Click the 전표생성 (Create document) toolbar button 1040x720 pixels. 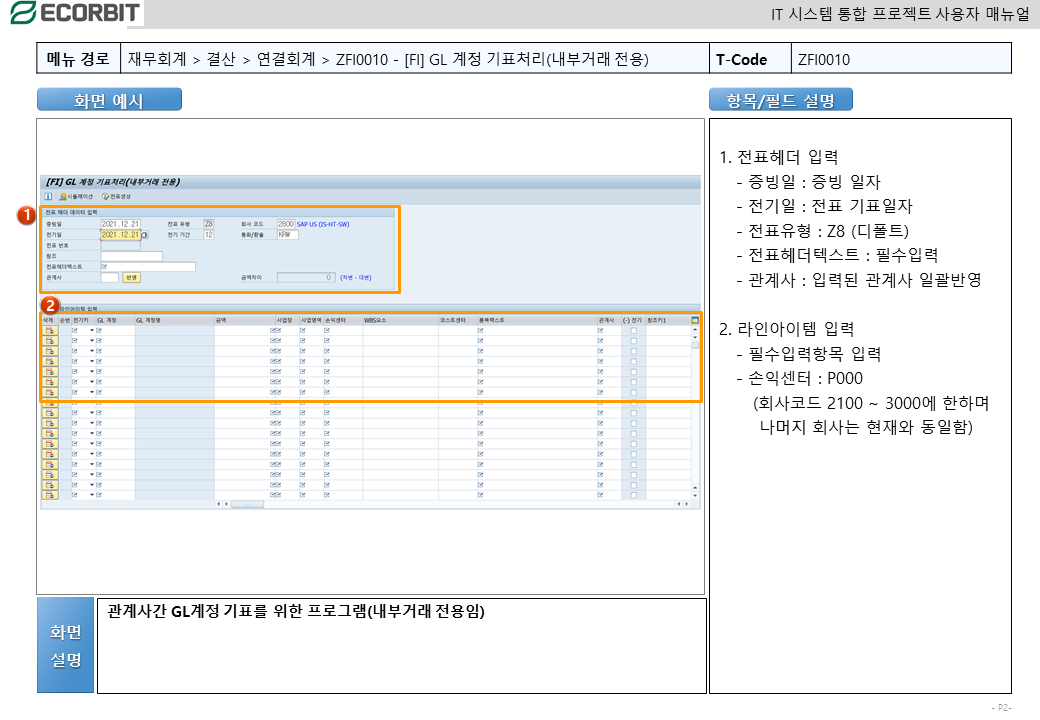pos(117,196)
